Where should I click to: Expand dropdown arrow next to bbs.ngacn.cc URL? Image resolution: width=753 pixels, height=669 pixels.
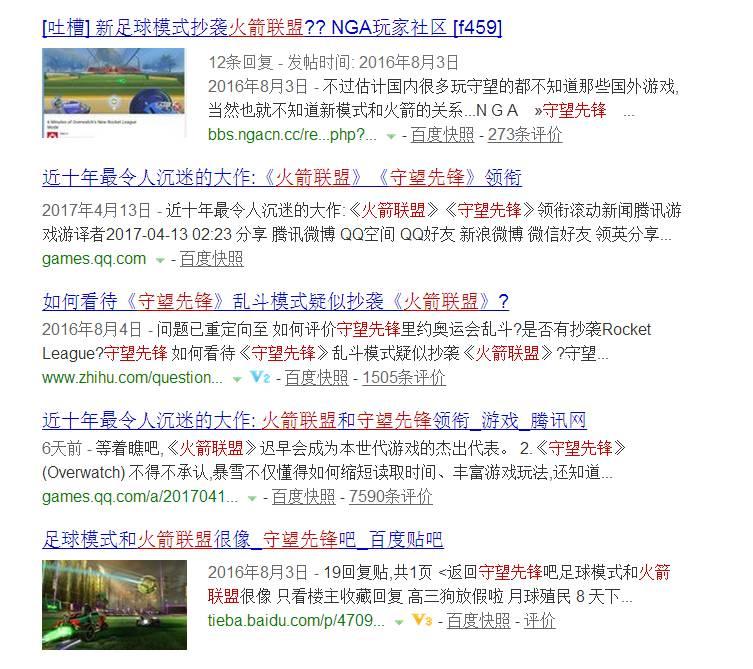(391, 137)
